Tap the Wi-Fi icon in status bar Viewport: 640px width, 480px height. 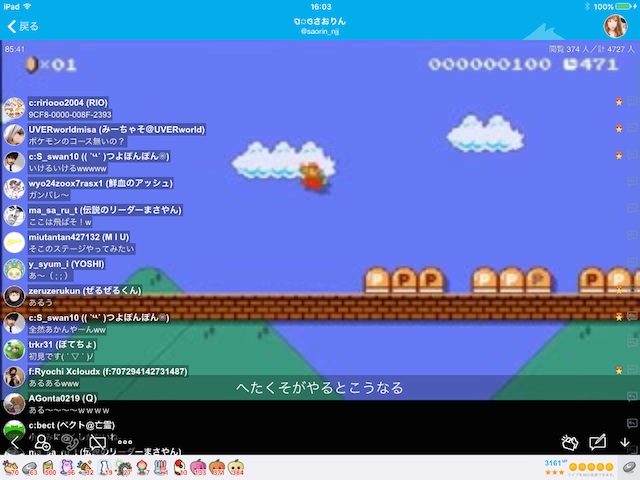[x=27, y=7]
